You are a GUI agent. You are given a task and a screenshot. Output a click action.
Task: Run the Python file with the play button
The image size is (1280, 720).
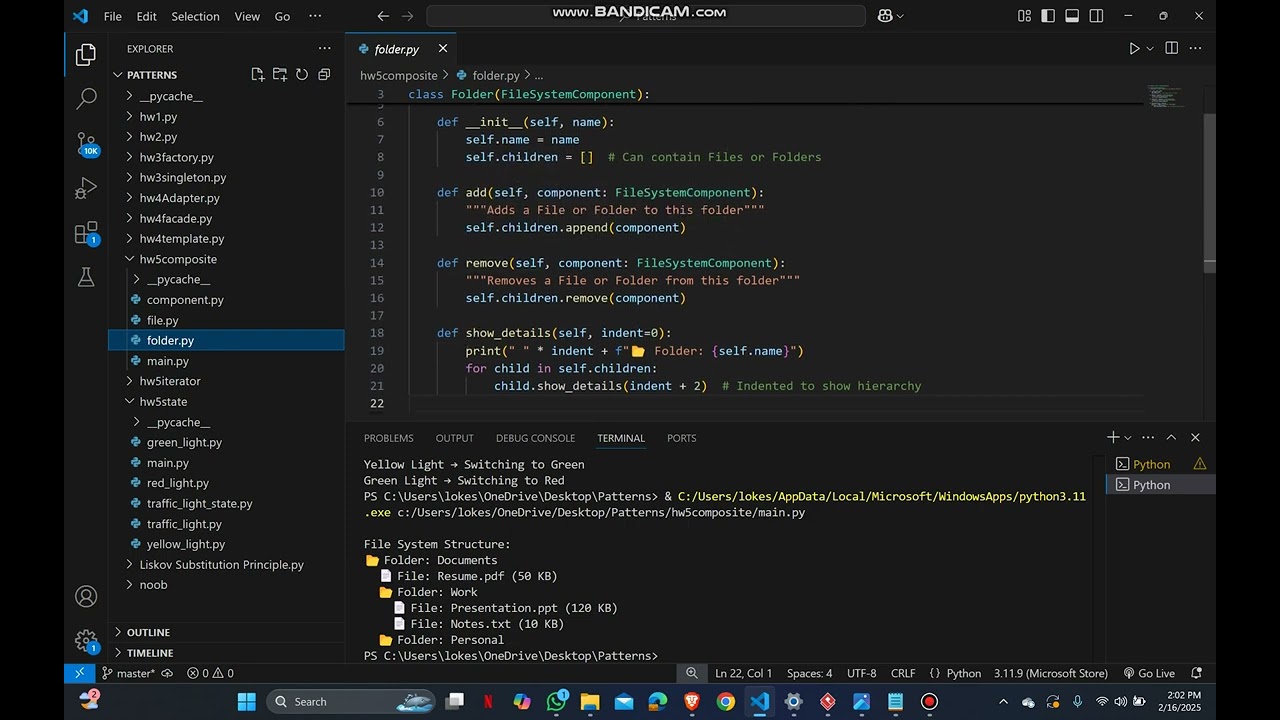click(x=1134, y=48)
